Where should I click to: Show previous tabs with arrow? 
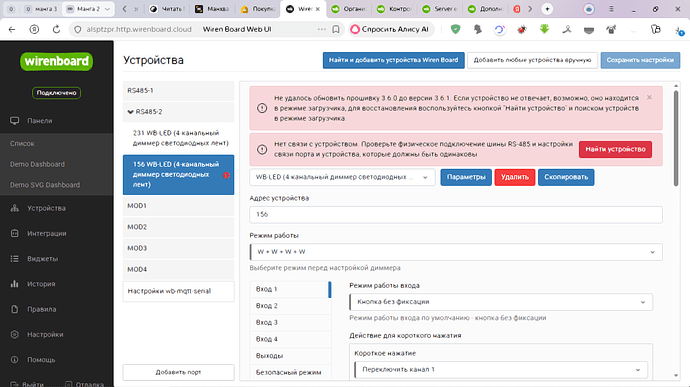(x=125, y=9)
